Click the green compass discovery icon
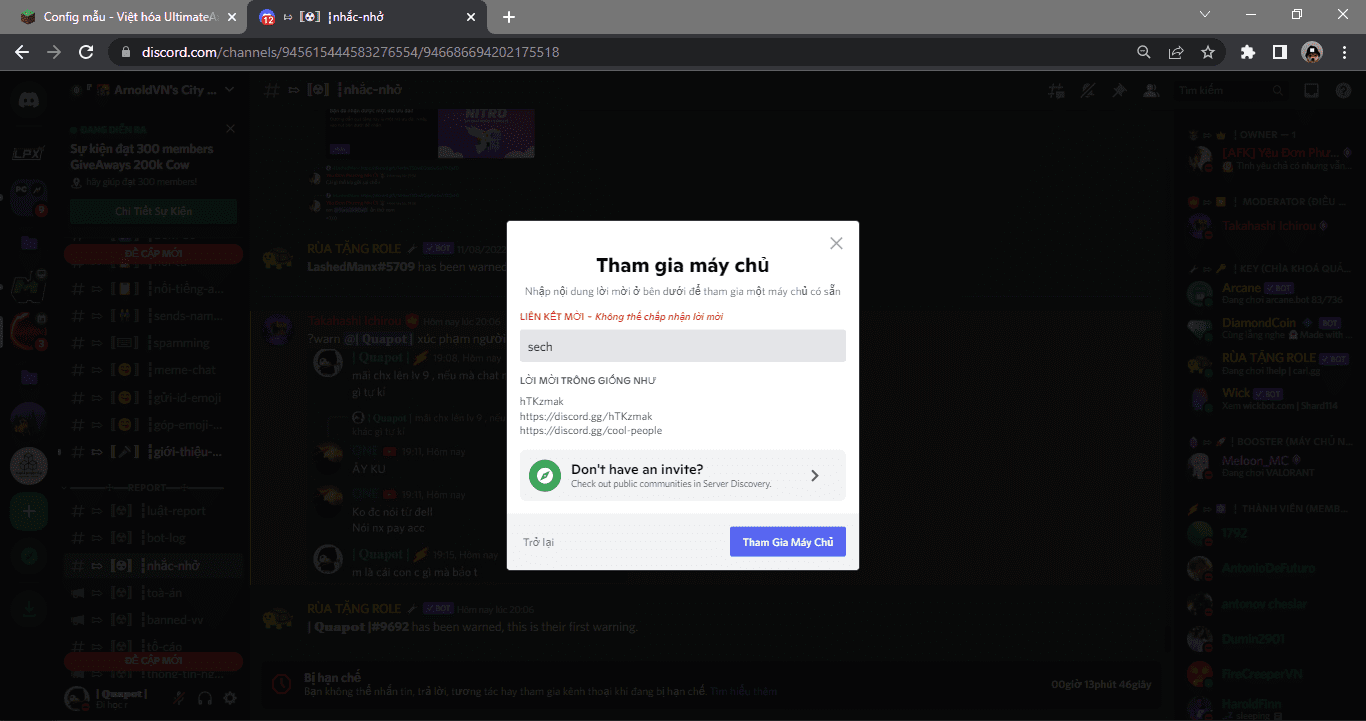1366x721 pixels. tap(545, 475)
